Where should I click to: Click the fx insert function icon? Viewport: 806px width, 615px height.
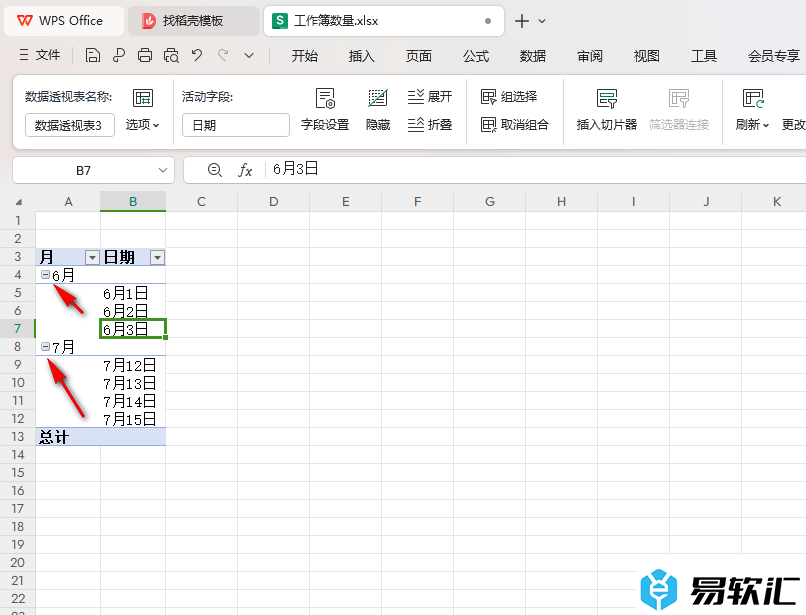[245, 170]
